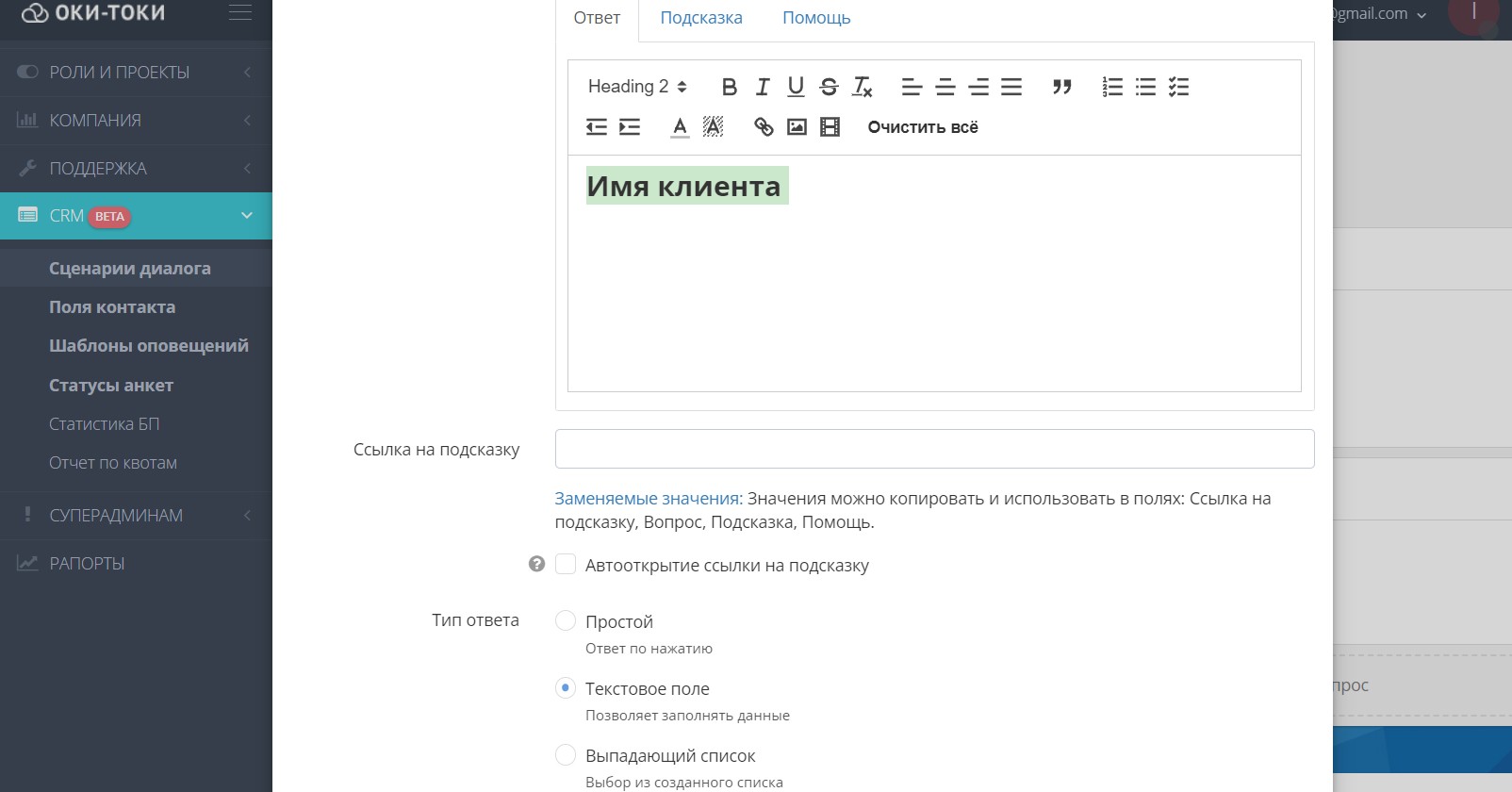
Task: Insert checklist
Action: pos(1178,87)
